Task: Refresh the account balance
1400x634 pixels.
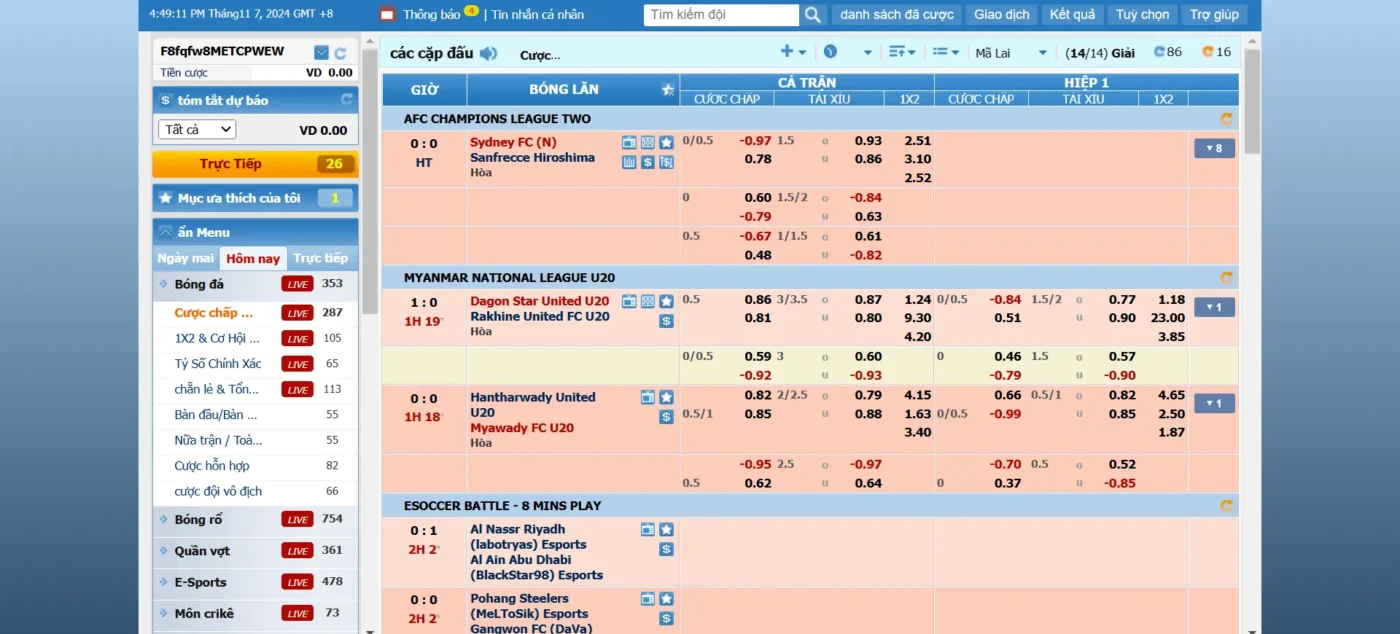Action: (340, 52)
